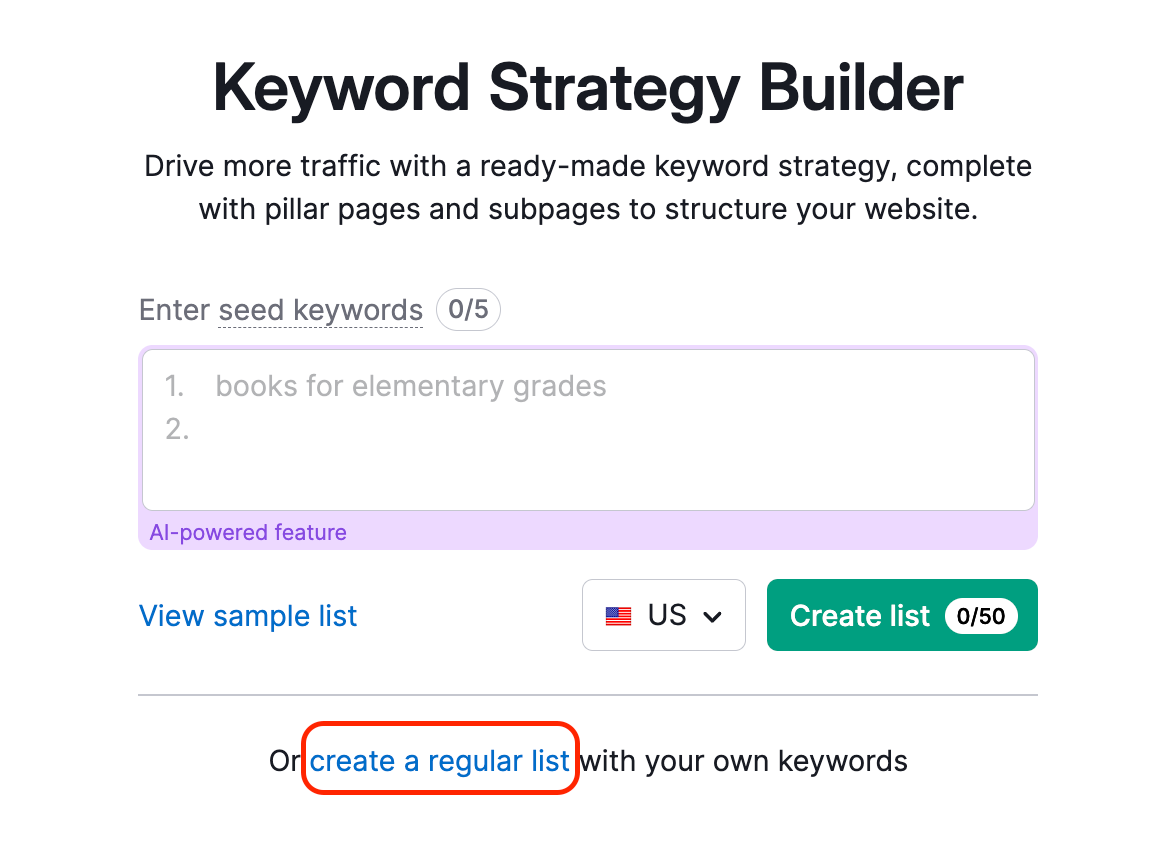Click the chevron arrow beside US

713,617
